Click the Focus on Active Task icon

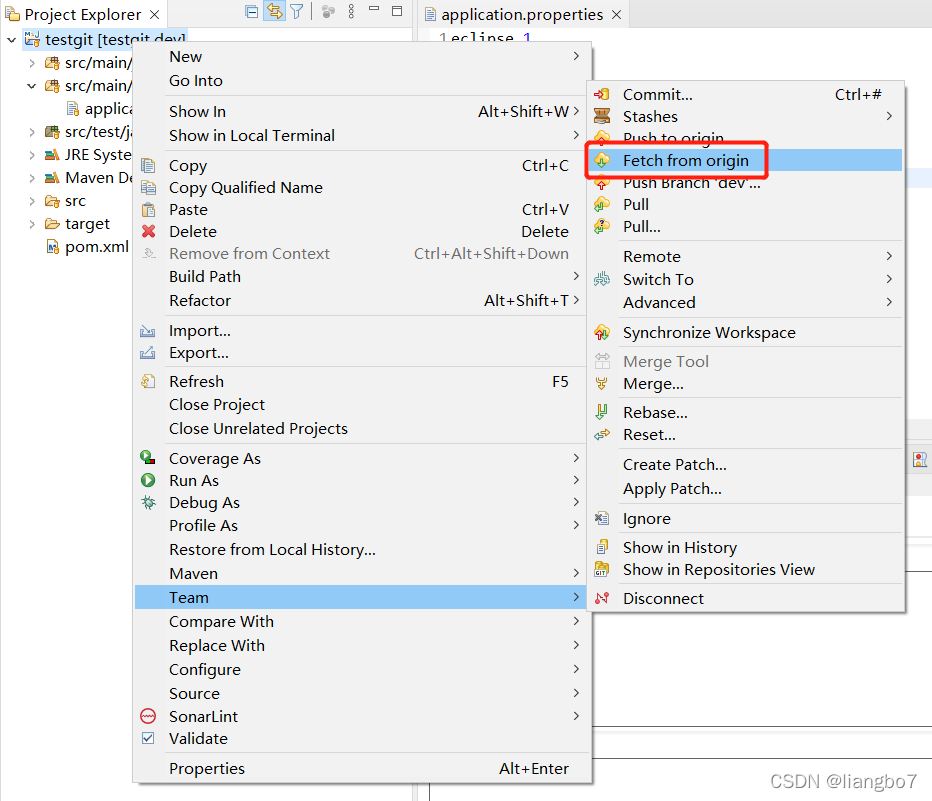point(327,10)
